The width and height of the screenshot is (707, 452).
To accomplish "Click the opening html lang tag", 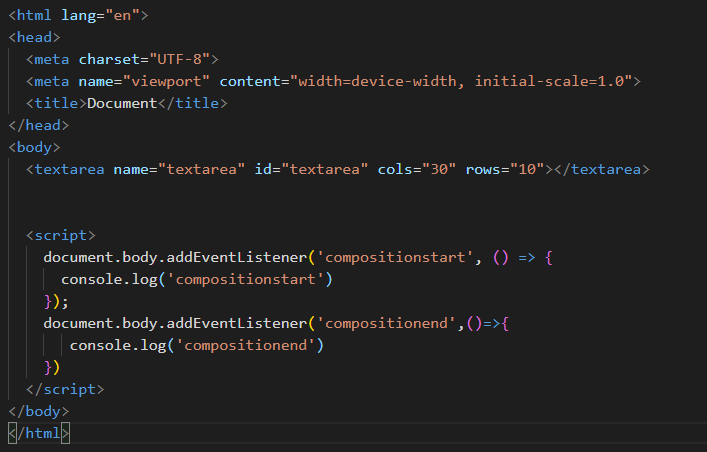I will click(x=78, y=15).
